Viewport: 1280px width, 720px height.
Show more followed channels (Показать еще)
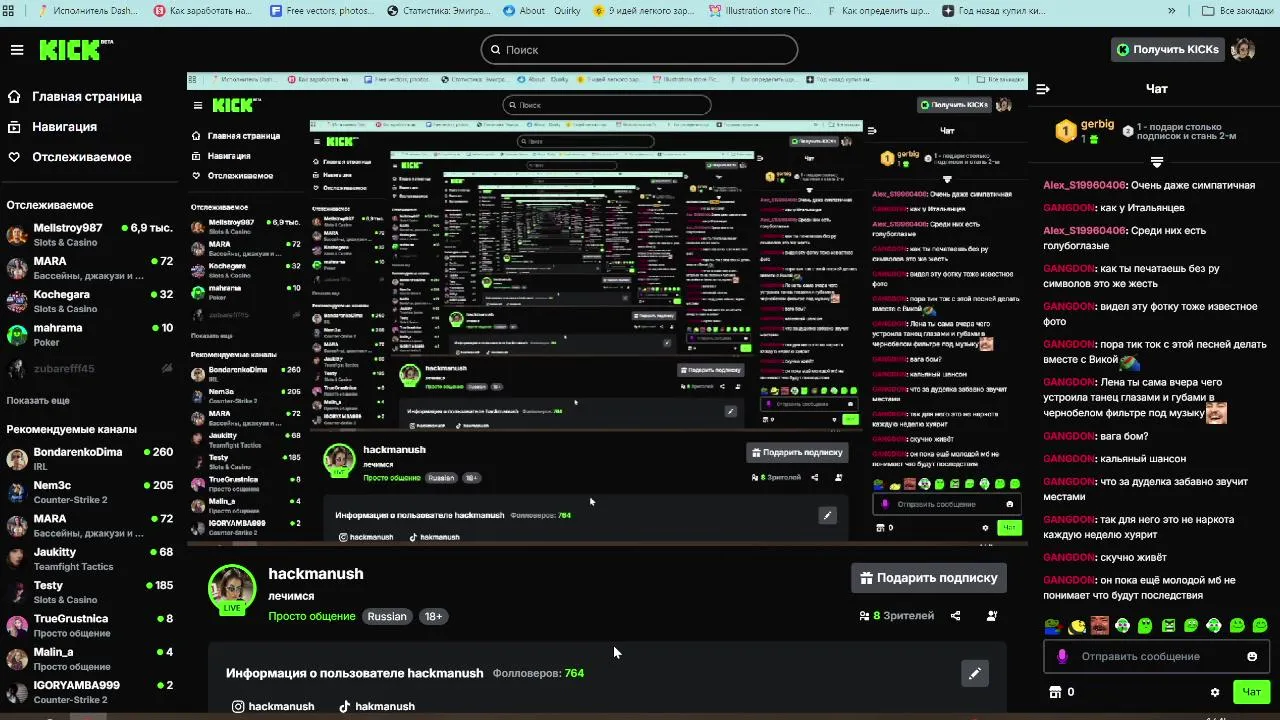coord(38,400)
